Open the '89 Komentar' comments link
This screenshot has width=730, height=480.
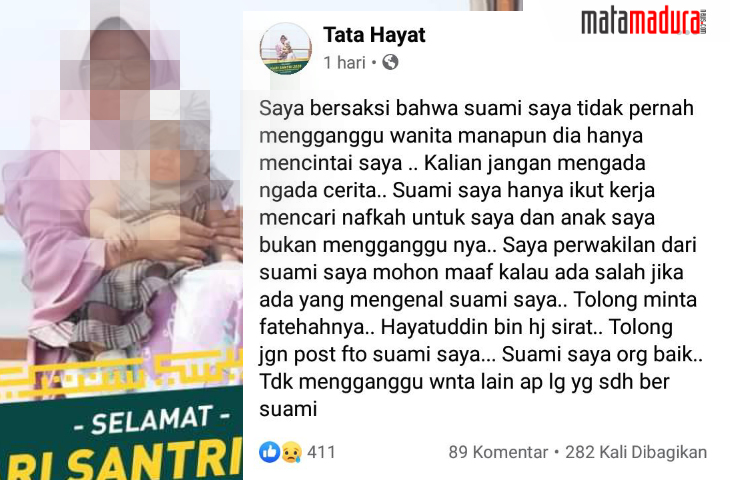pos(498,452)
